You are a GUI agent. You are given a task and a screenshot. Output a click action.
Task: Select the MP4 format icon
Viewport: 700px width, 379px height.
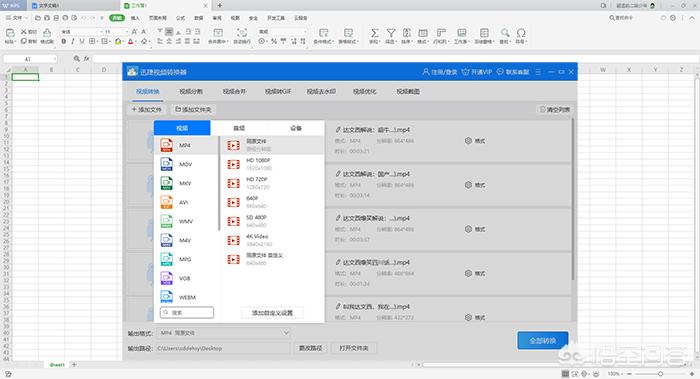(167, 145)
